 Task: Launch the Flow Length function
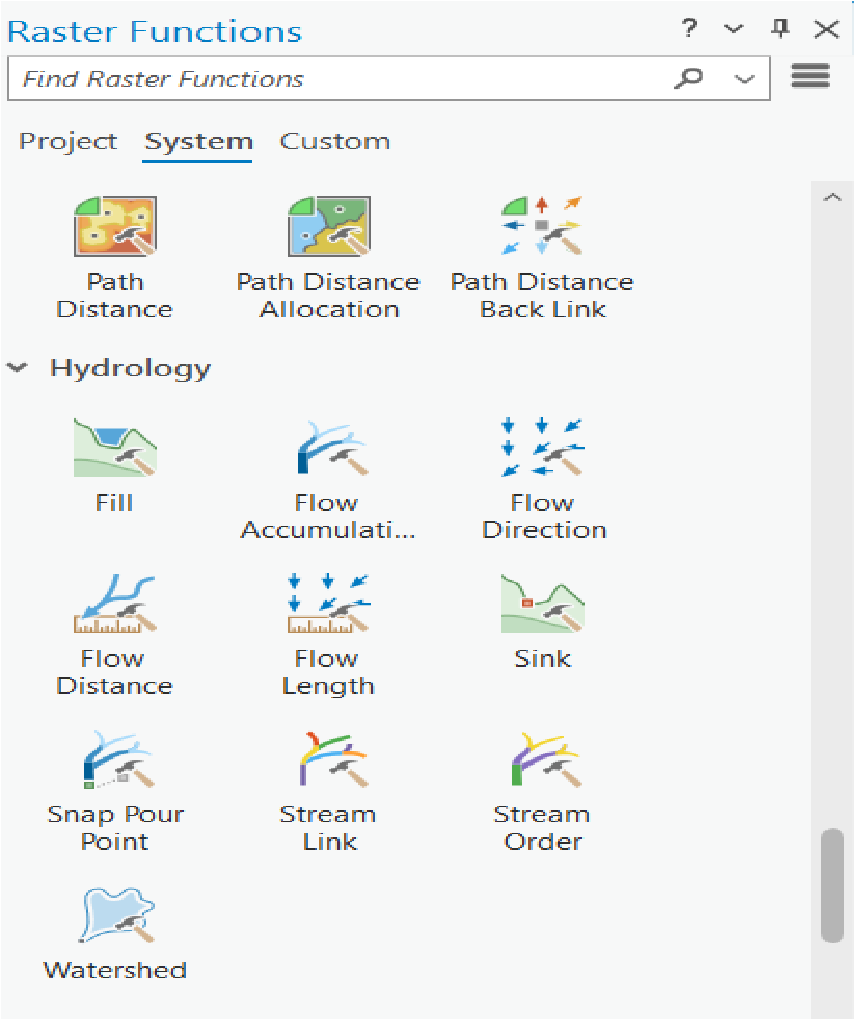coord(328,604)
